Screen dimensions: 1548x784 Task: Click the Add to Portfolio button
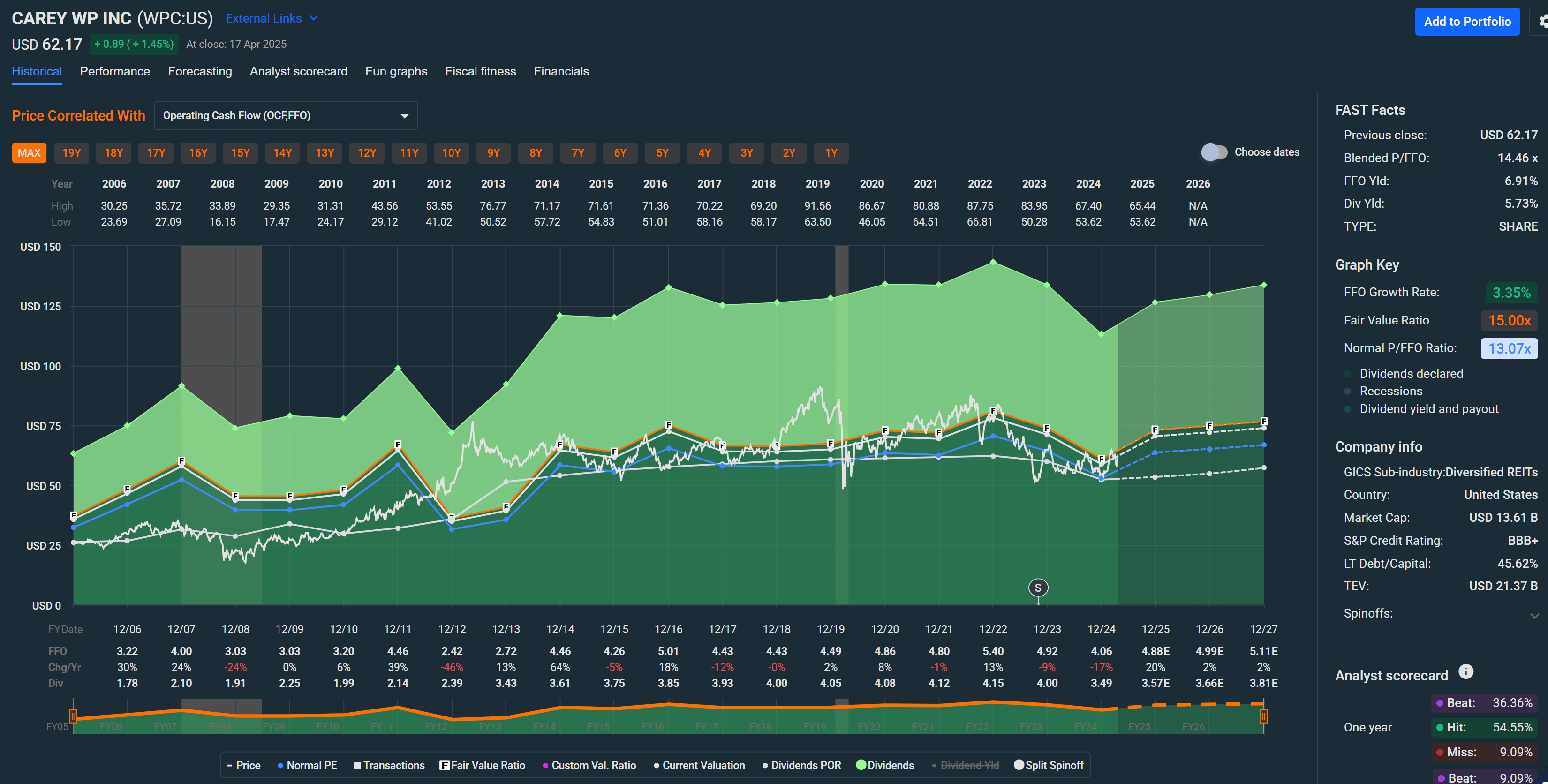click(x=1467, y=21)
